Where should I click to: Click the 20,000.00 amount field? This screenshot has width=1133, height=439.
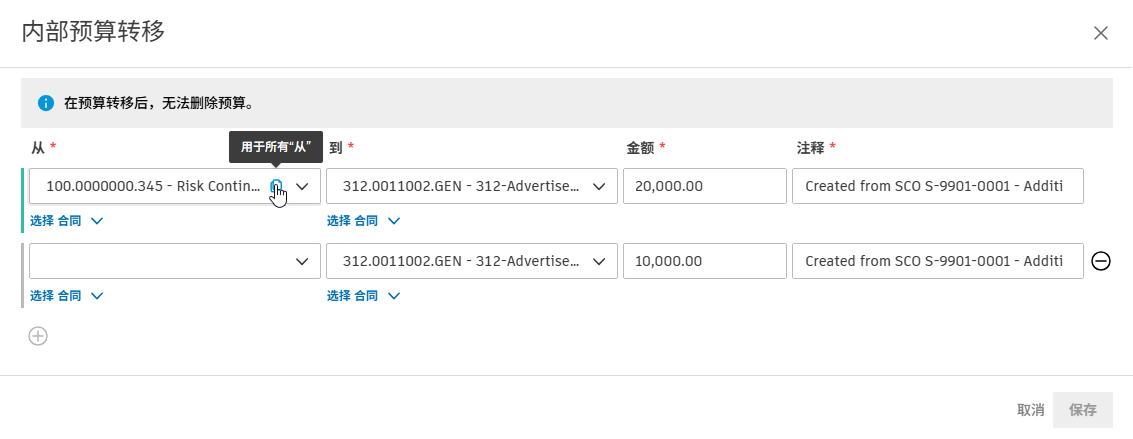(x=704, y=186)
